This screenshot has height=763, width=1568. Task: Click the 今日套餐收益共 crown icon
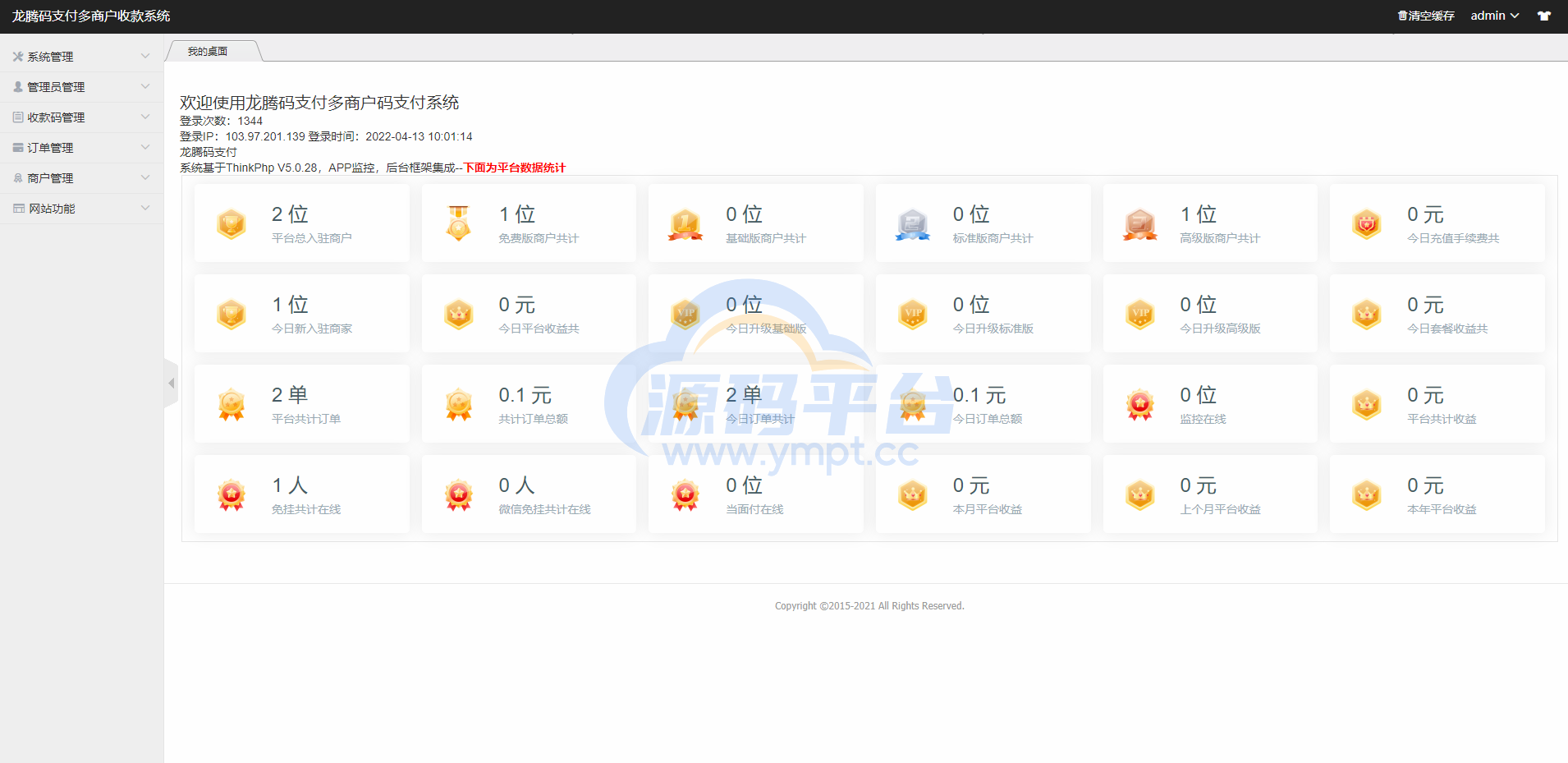click(1367, 314)
